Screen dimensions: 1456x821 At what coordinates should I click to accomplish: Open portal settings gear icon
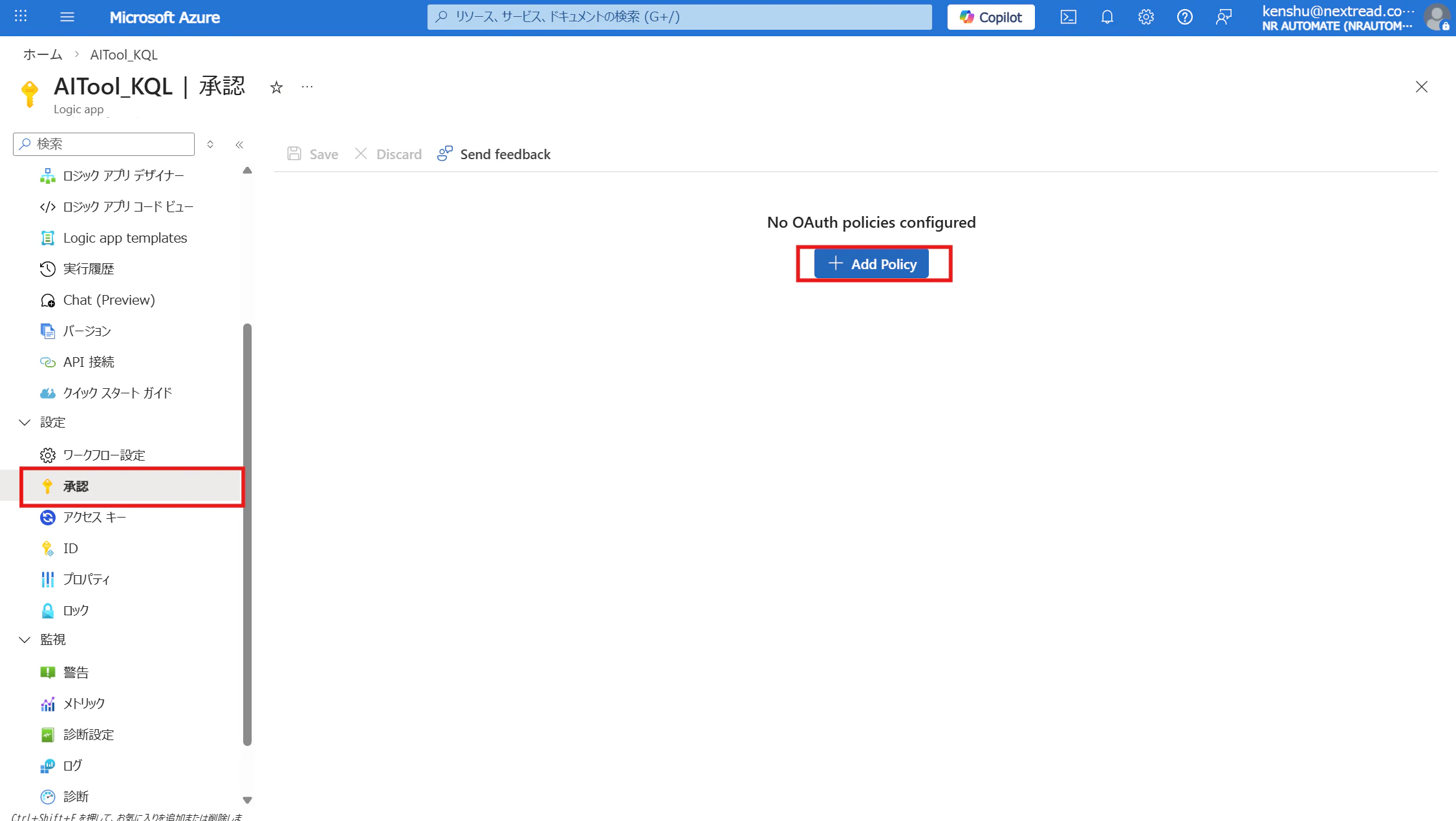(1146, 17)
